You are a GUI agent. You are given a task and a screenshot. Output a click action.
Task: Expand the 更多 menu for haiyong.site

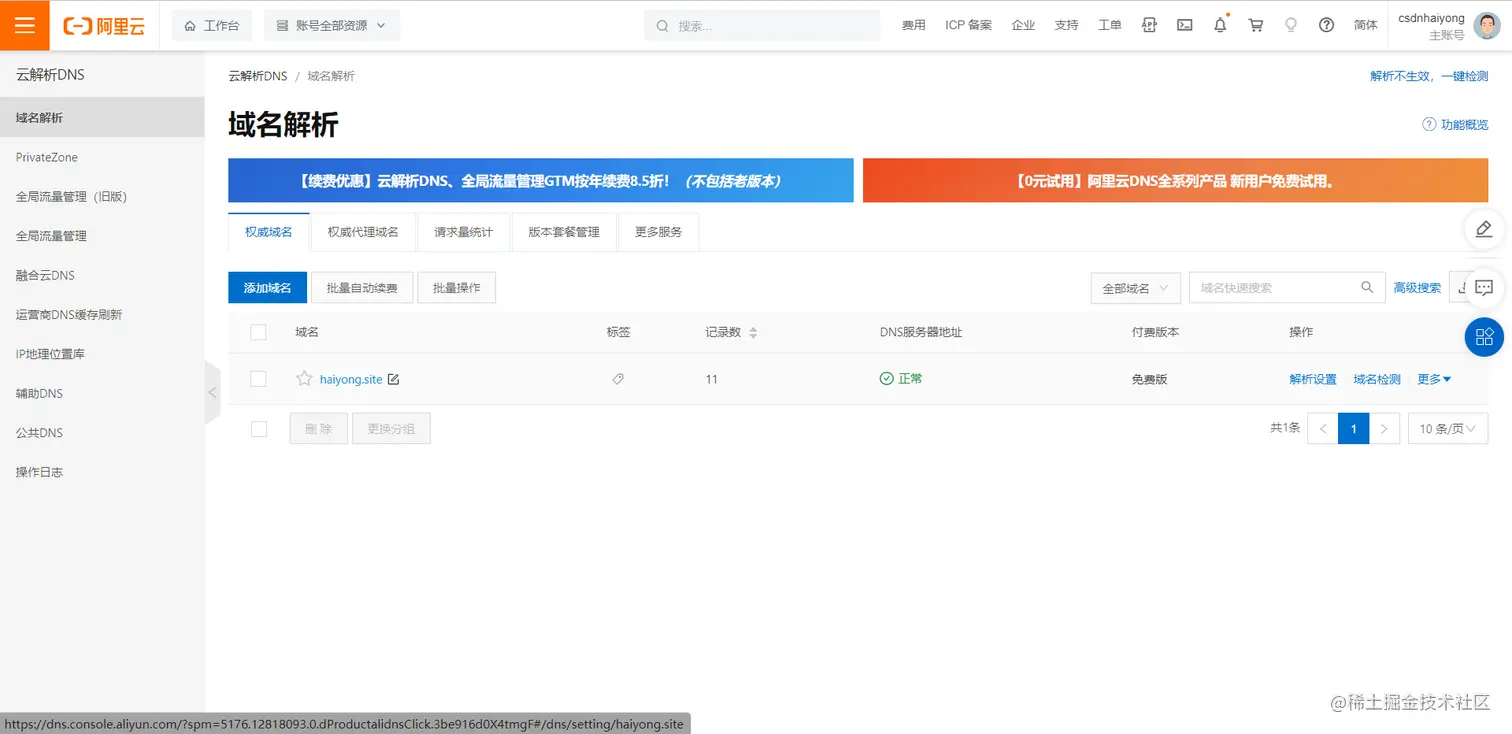pyautogui.click(x=1432, y=379)
